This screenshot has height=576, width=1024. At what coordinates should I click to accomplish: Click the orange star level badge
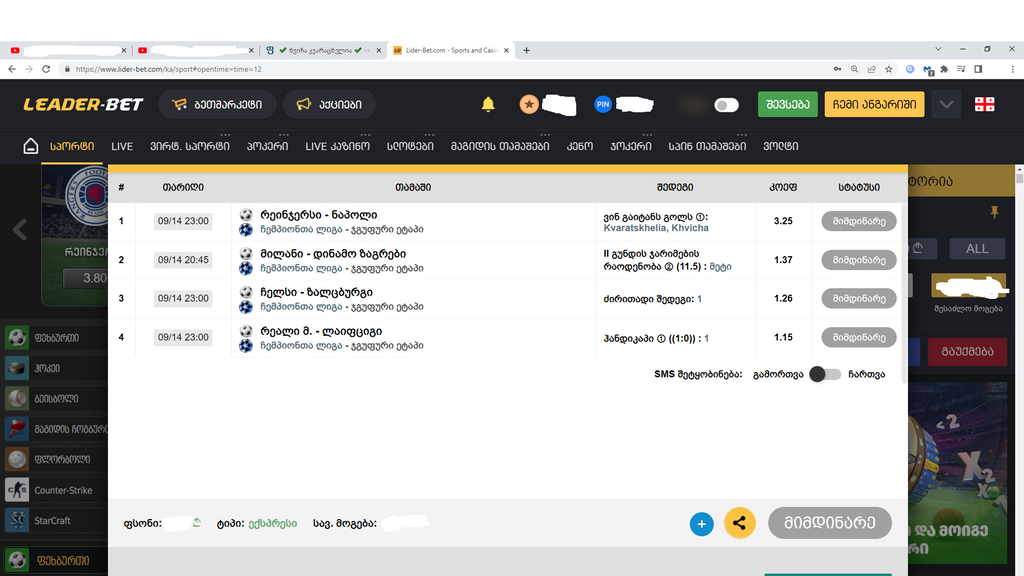[x=529, y=104]
